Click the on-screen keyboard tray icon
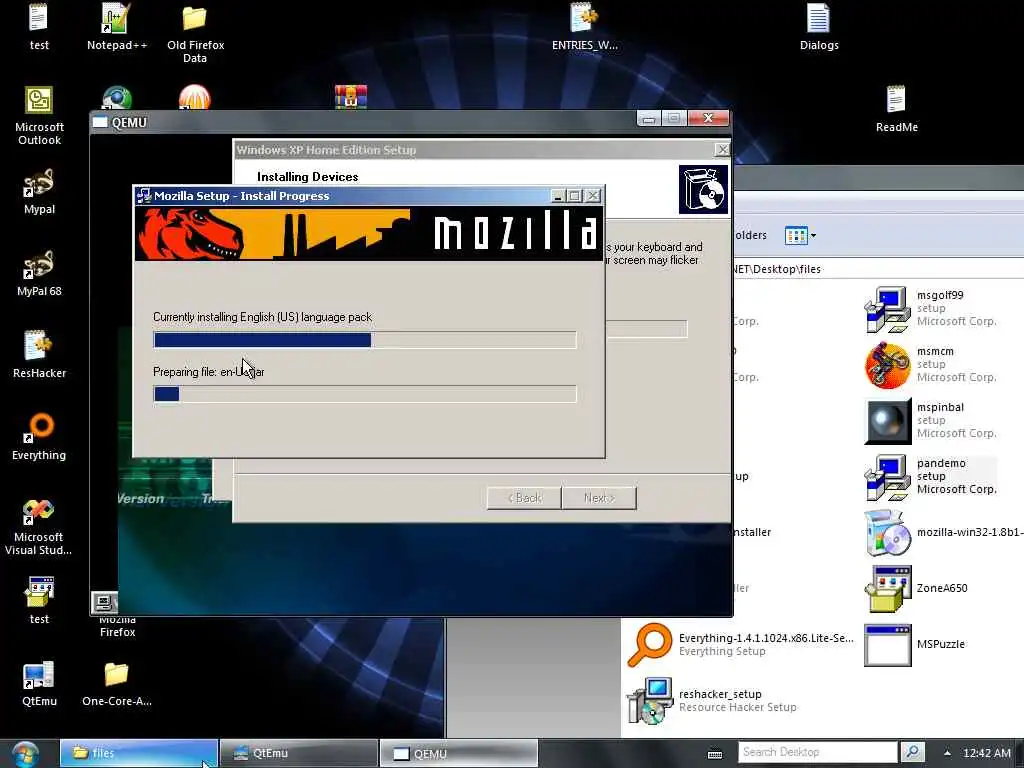Screen dimensions: 1024x768 715,754
